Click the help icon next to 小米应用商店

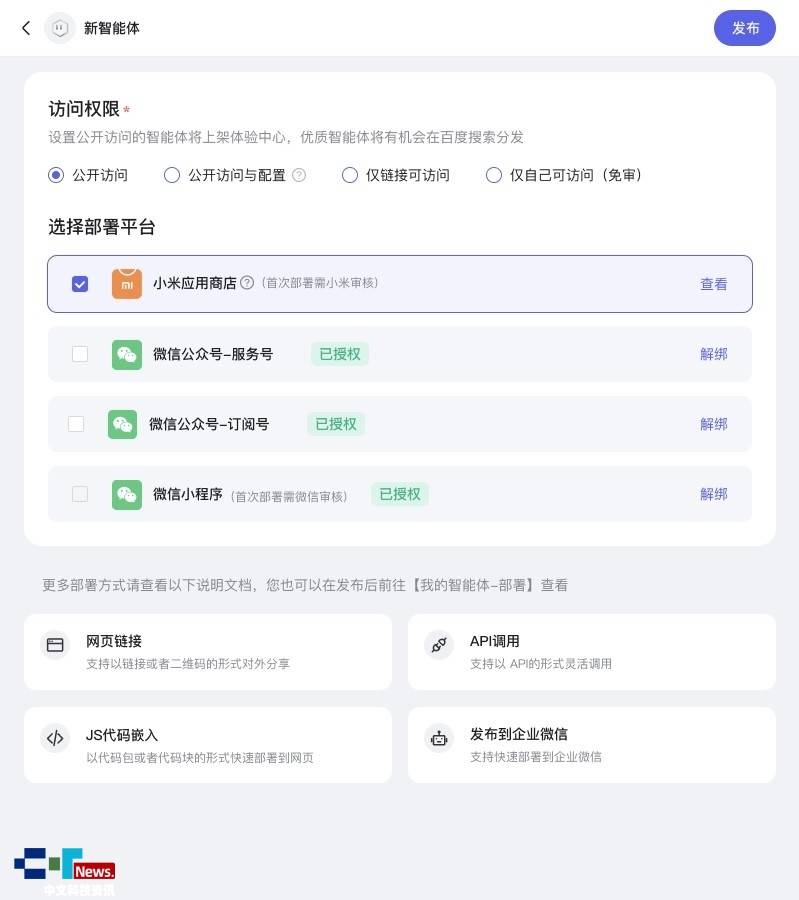247,283
